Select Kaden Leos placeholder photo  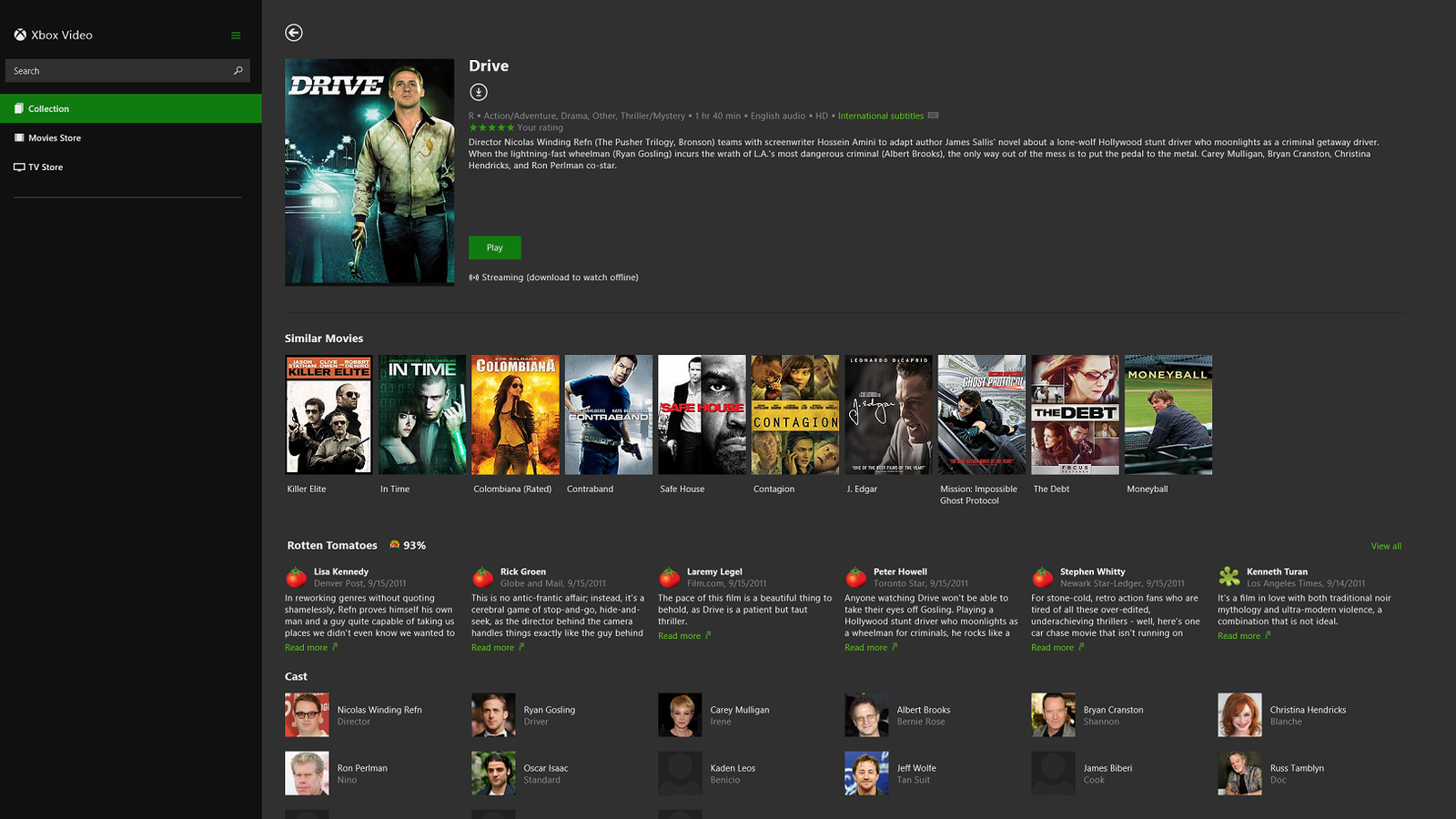pyautogui.click(x=680, y=773)
